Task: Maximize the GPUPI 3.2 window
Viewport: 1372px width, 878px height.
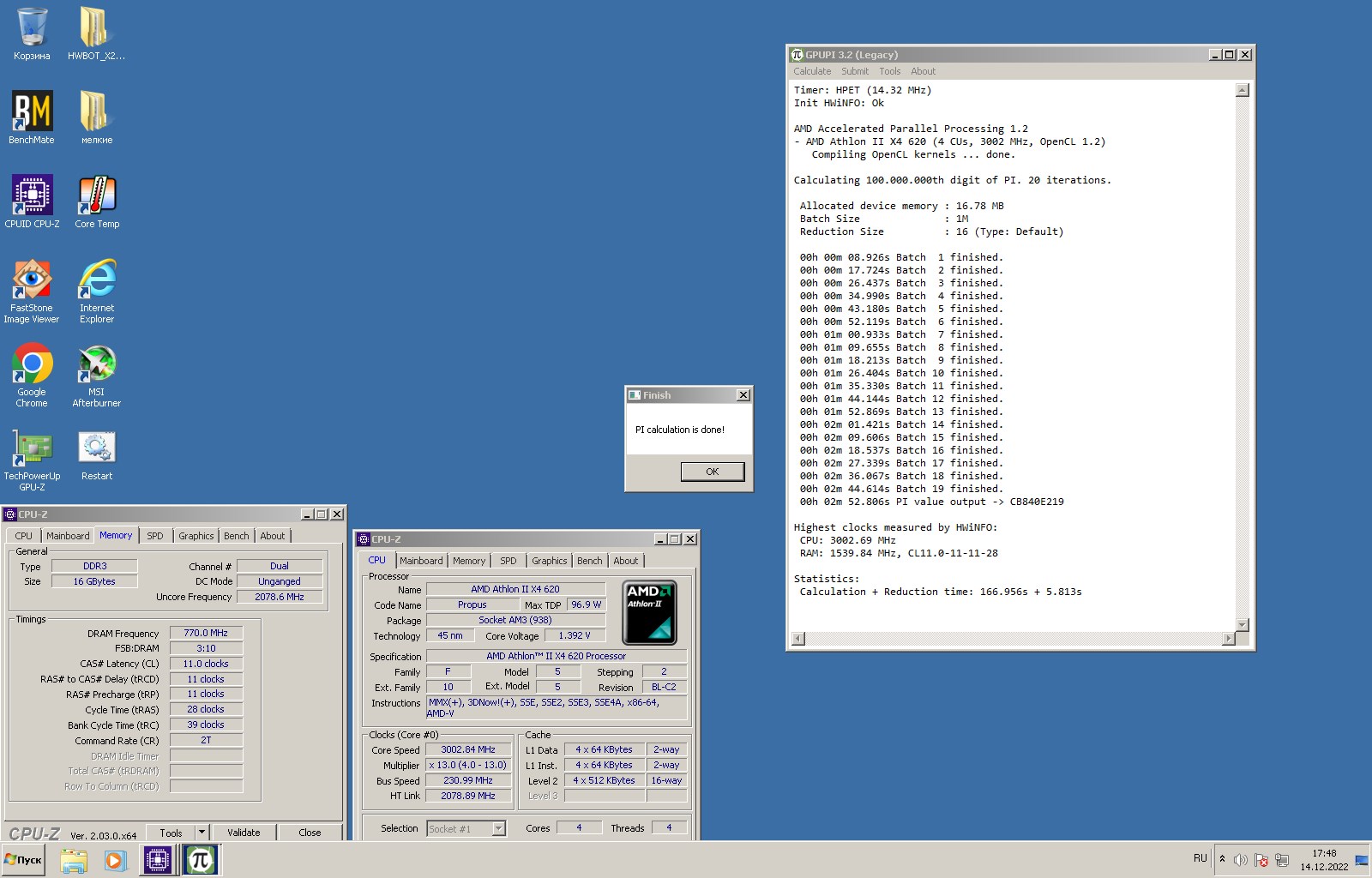Action: (x=1230, y=55)
